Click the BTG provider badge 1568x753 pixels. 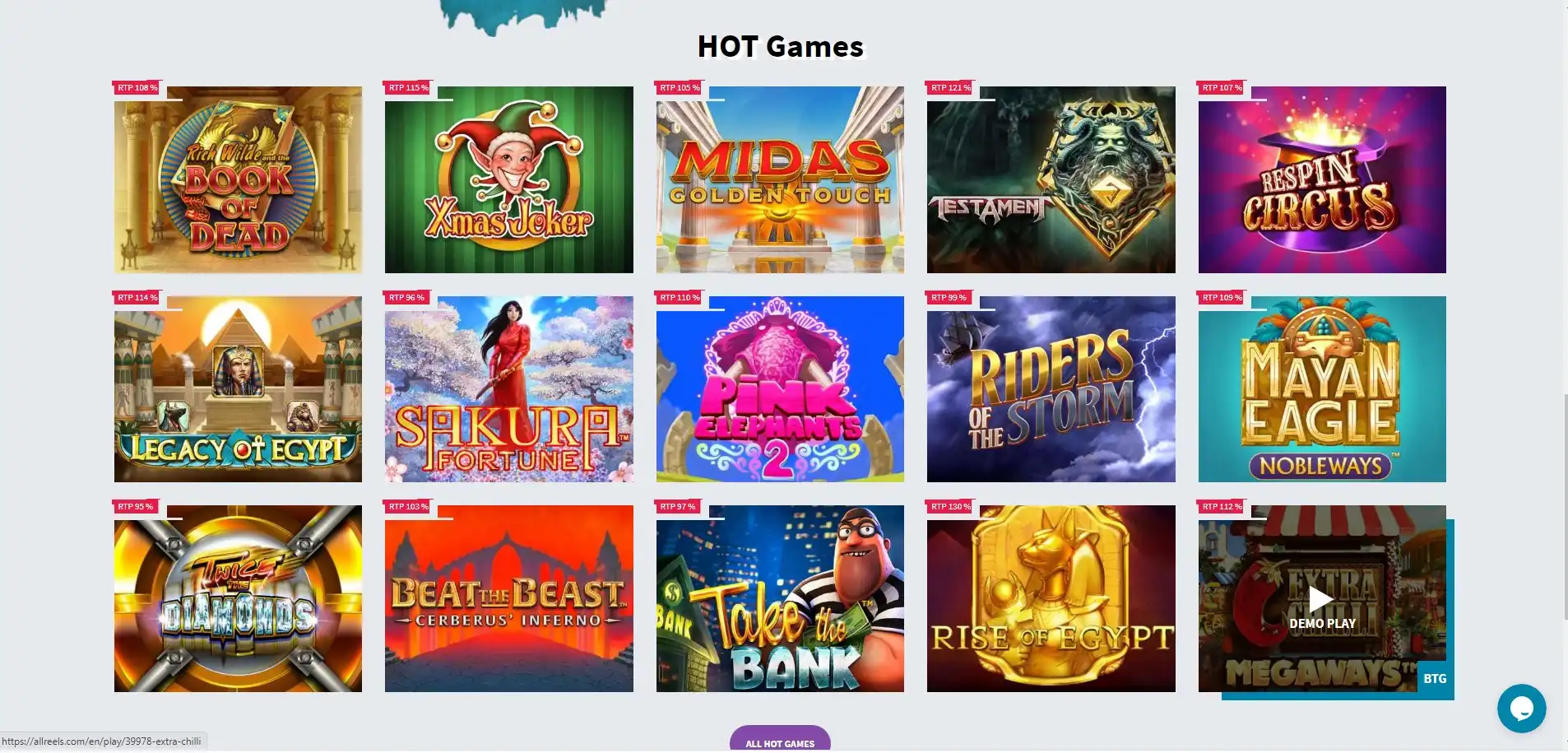pos(1435,679)
